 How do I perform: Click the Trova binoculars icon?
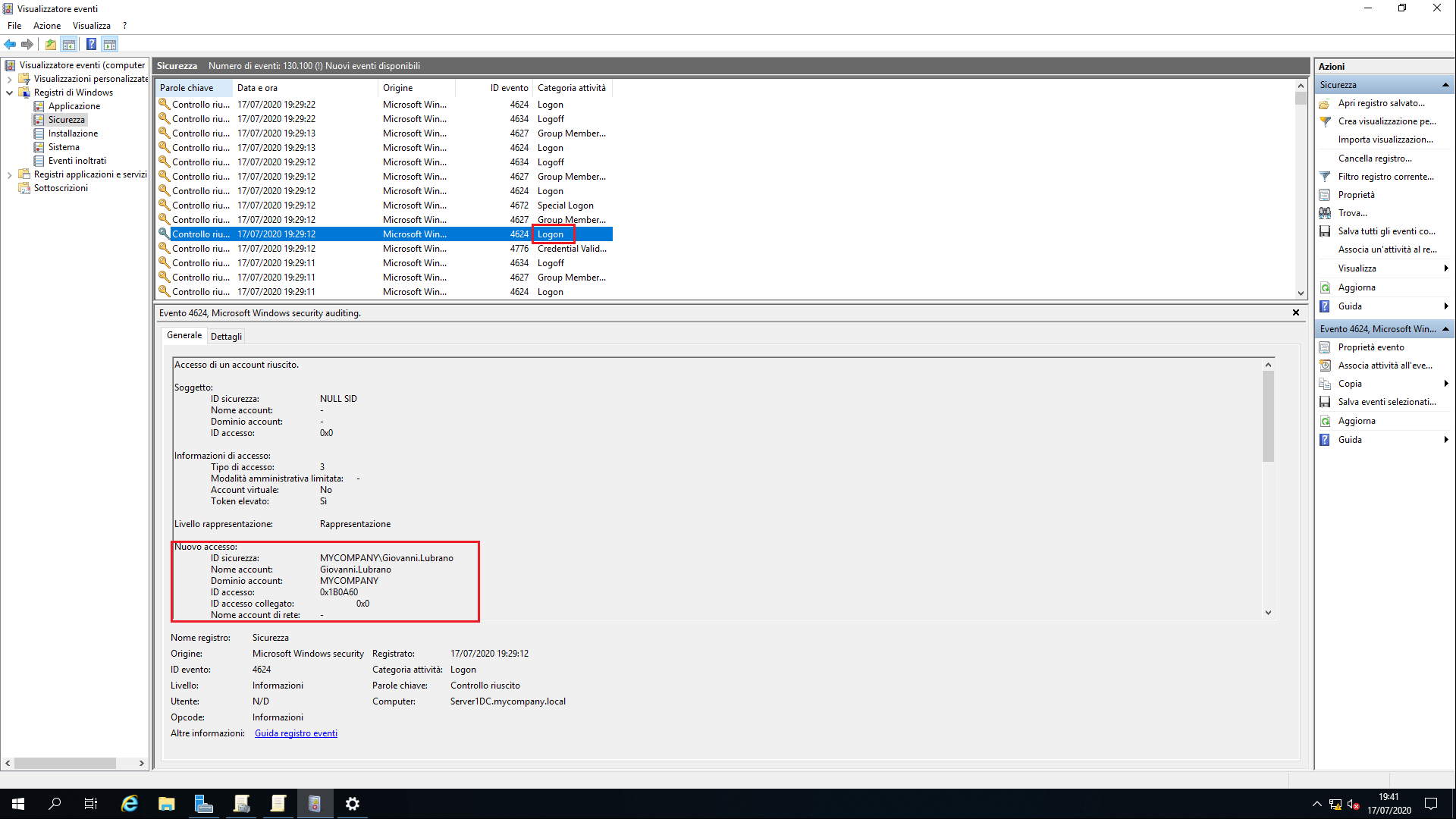[x=1325, y=213]
